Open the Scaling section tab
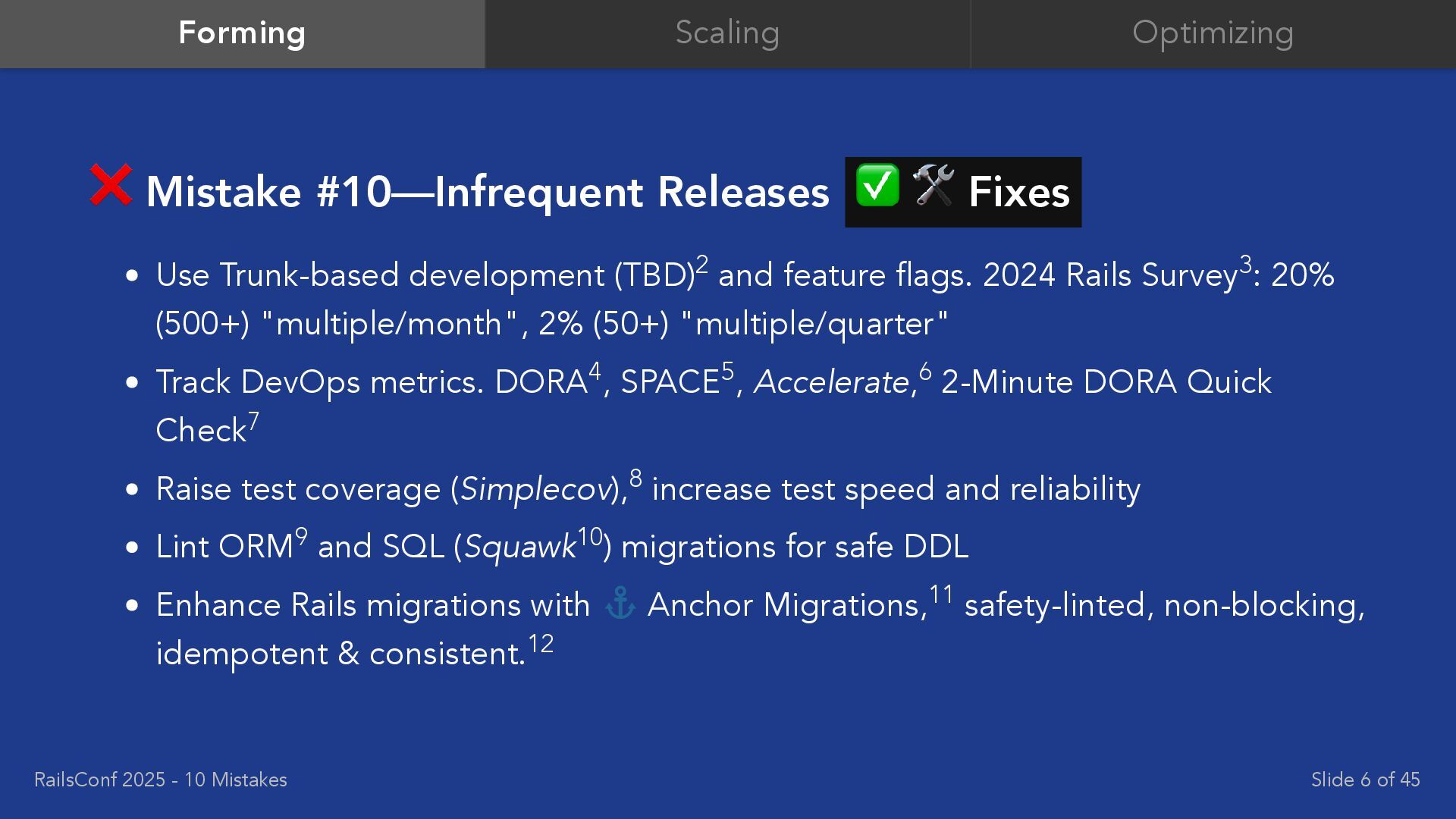1456x819 pixels. pos(728,34)
